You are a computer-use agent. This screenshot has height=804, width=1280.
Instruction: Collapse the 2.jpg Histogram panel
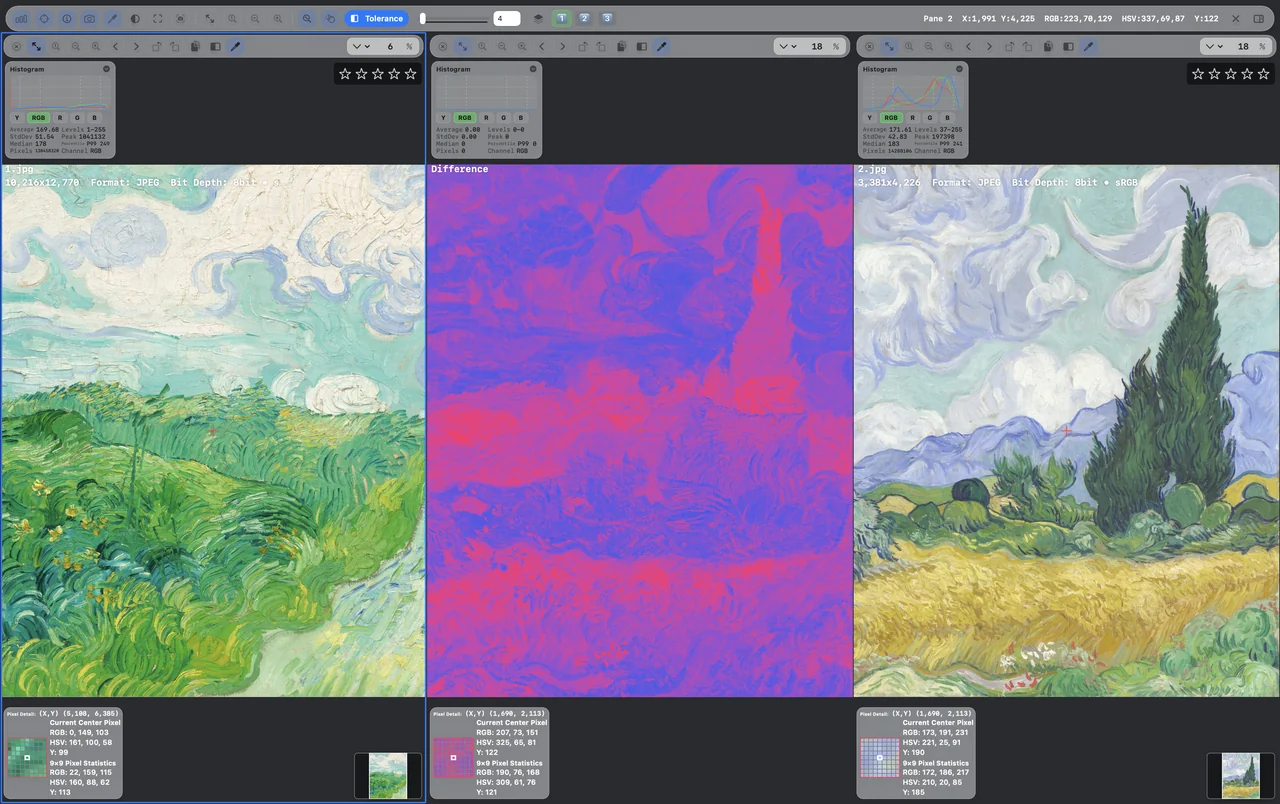pyautogui.click(x=959, y=69)
